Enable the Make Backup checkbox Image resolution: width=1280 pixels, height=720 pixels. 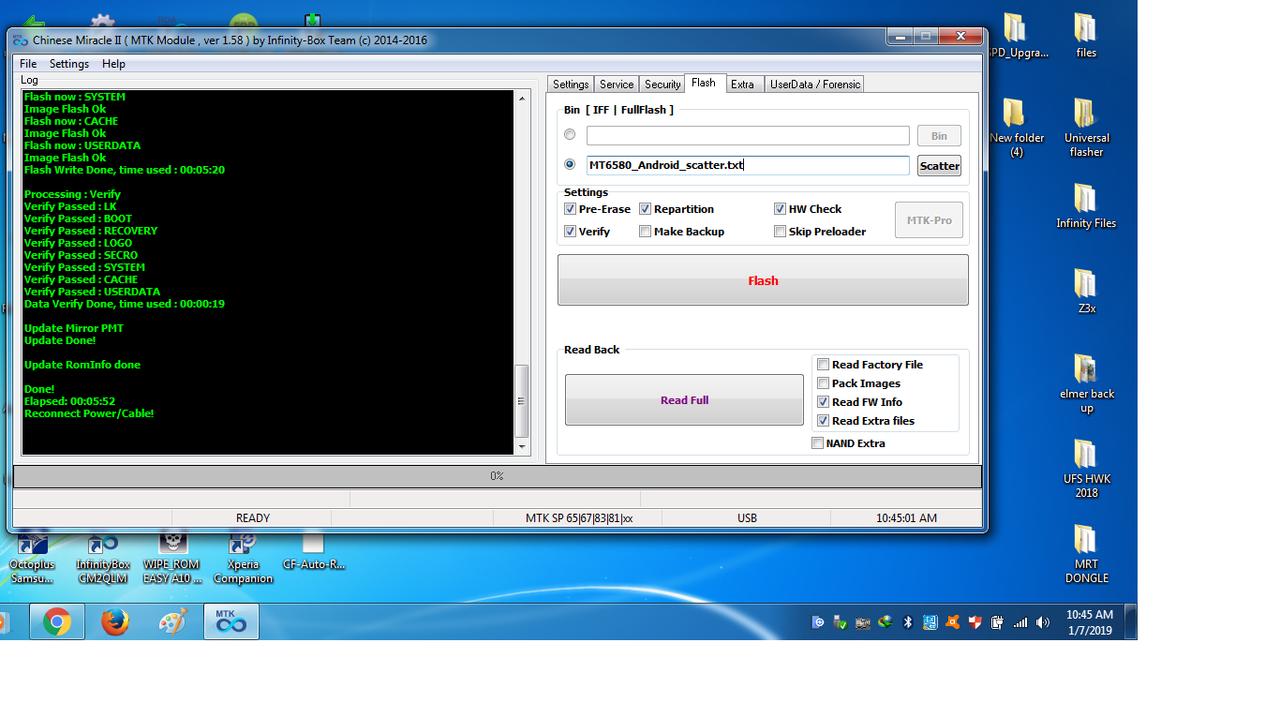tap(645, 231)
